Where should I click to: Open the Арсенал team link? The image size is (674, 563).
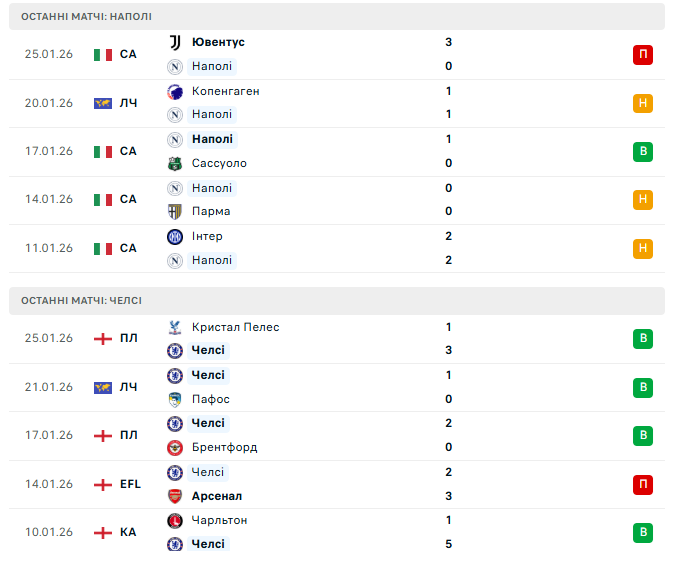point(216,496)
